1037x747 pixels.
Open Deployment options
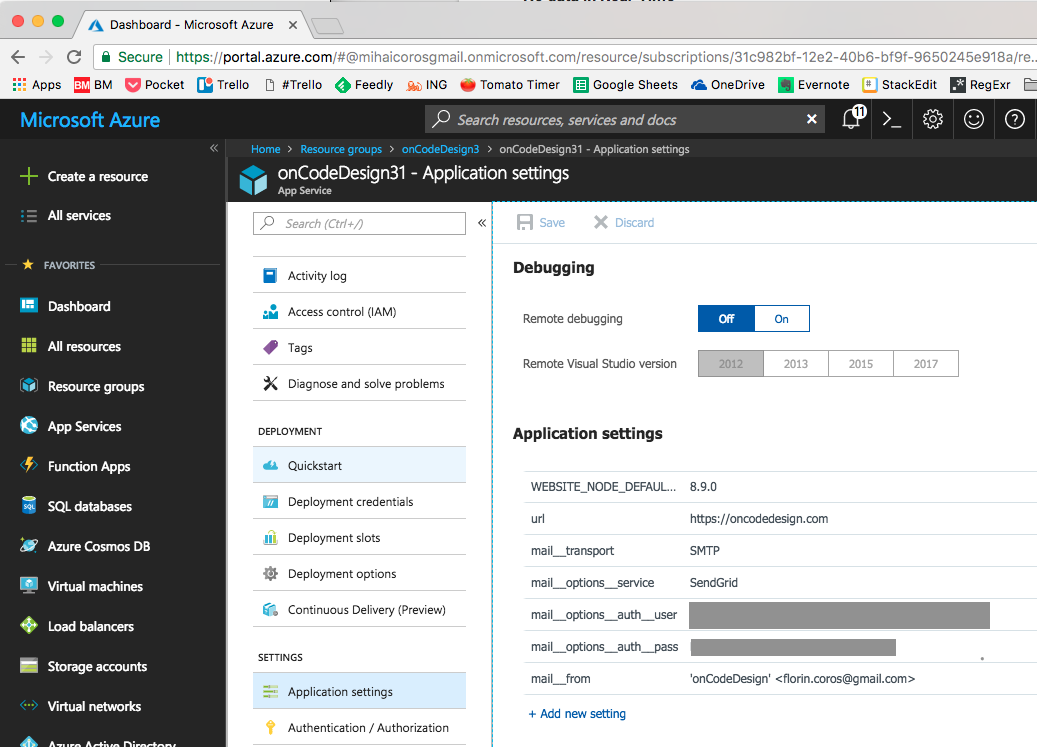(x=359, y=574)
